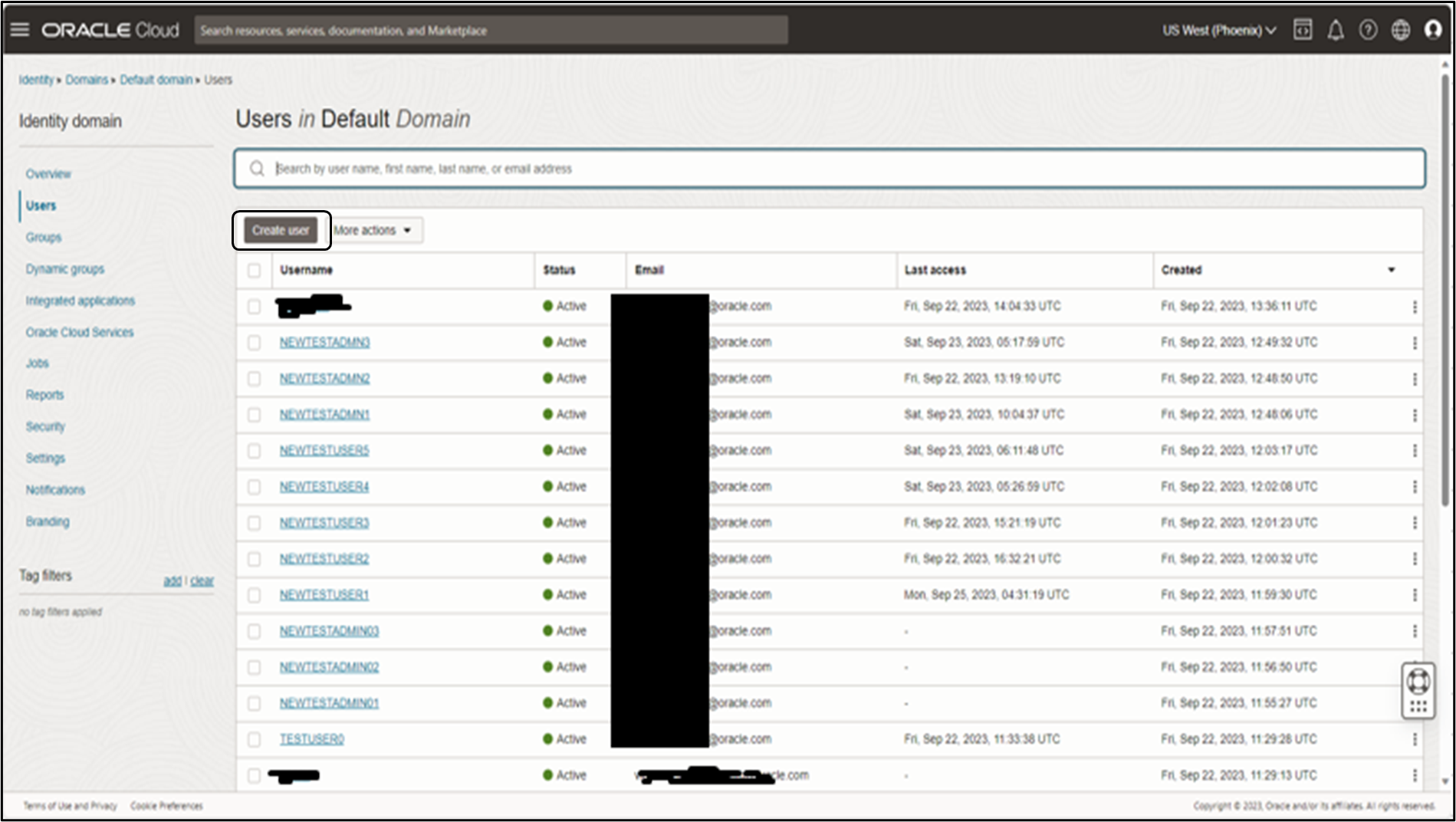
Task: Select the NEWTESTADMIN3 row checkbox
Action: (x=254, y=343)
